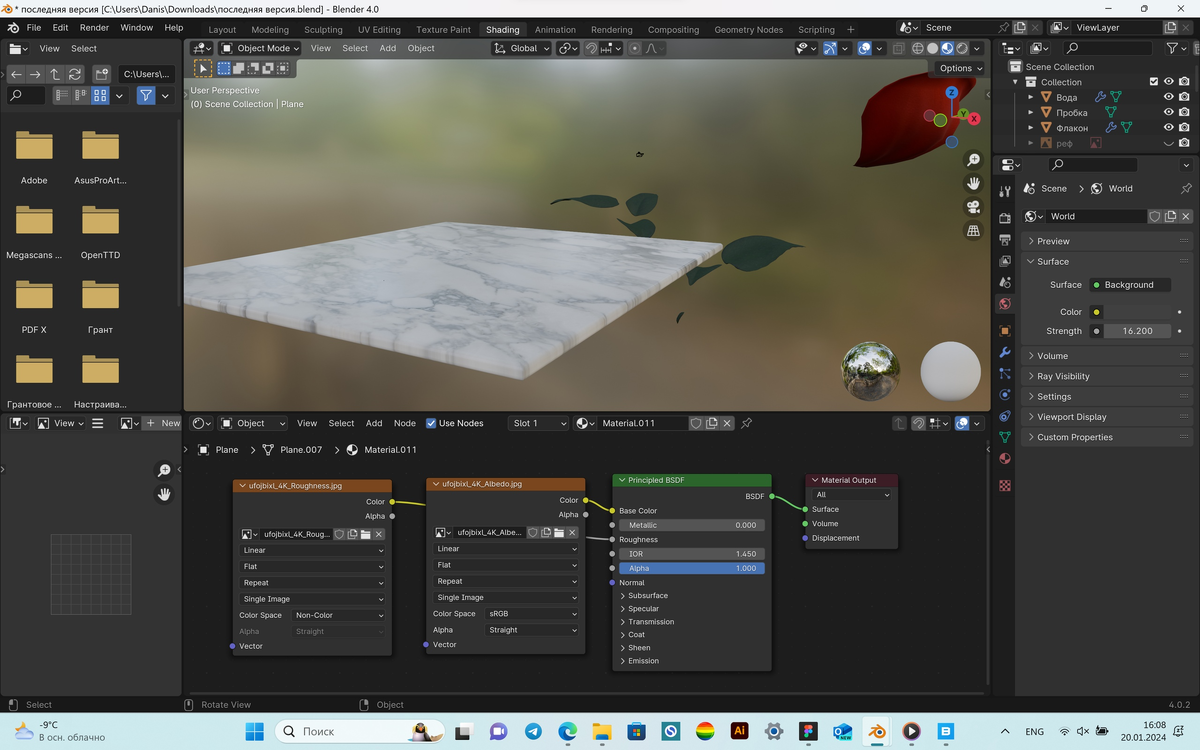The width and height of the screenshot is (1200, 750).
Task: Click the Options button in the viewport
Action: (x=957, y=68)
